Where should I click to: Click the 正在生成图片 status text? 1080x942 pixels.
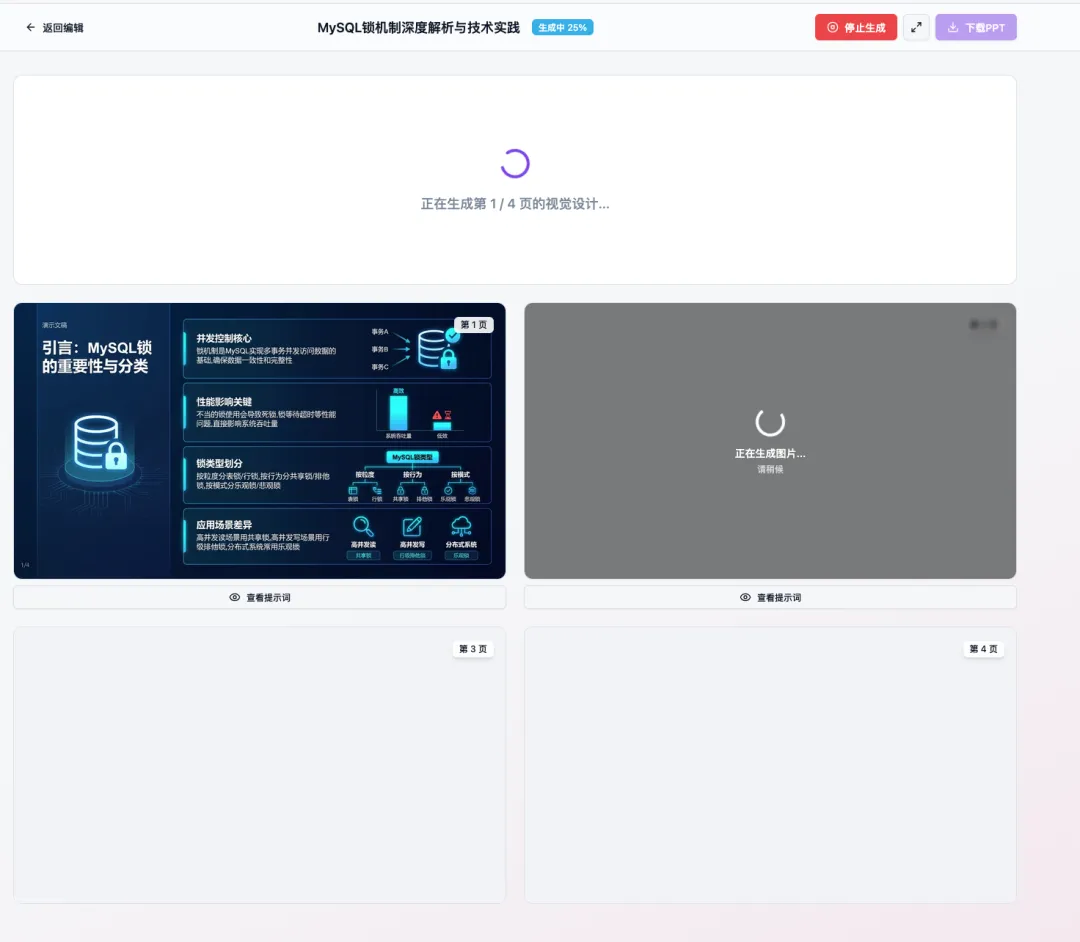point(770,453)
